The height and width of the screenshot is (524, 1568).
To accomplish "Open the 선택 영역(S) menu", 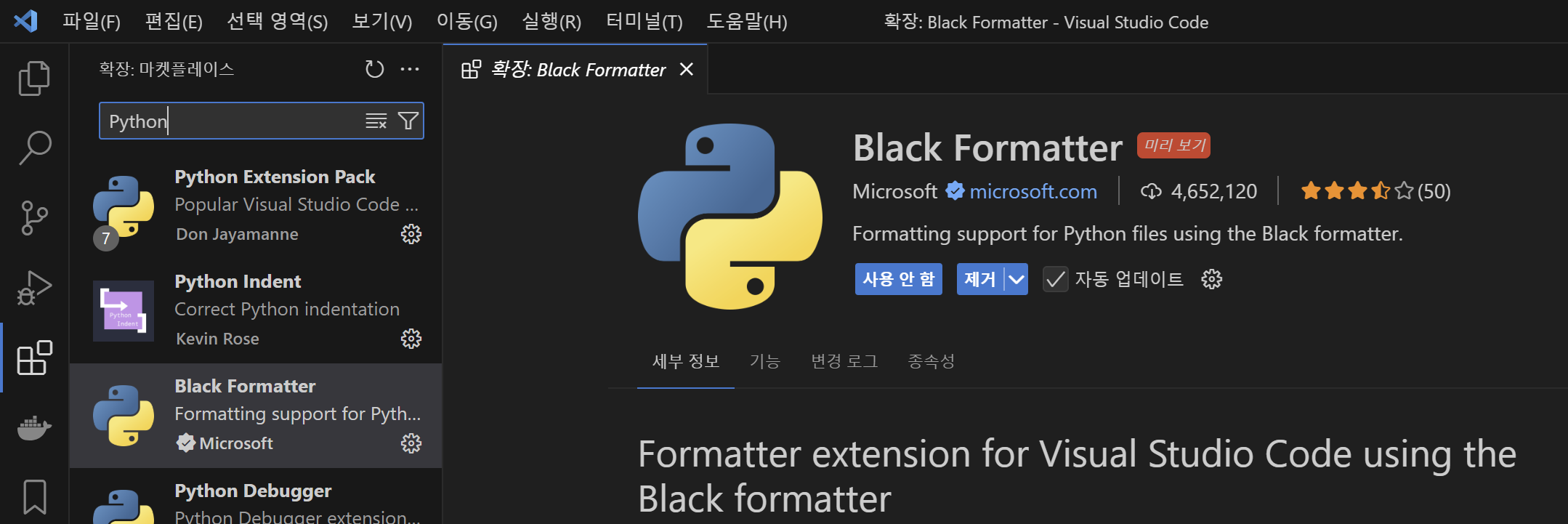I will point(278,21).
